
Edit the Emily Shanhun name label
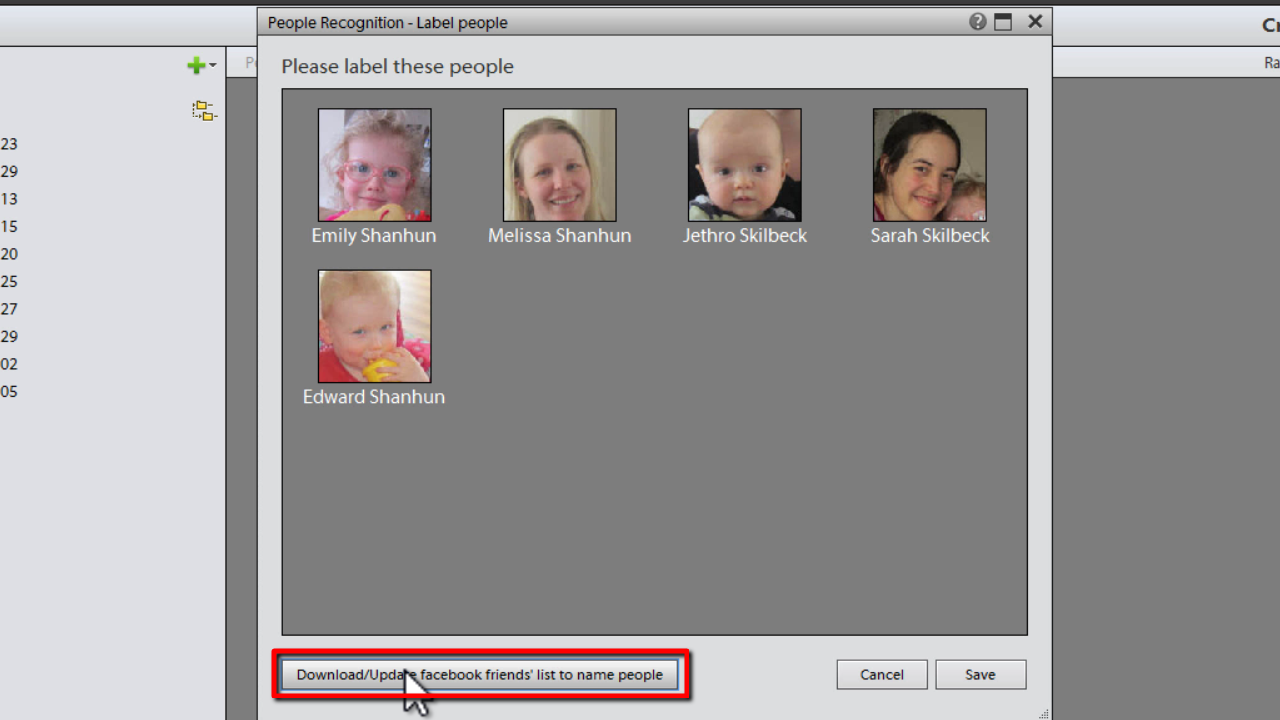pyautogui.click(x=374, y=236)
